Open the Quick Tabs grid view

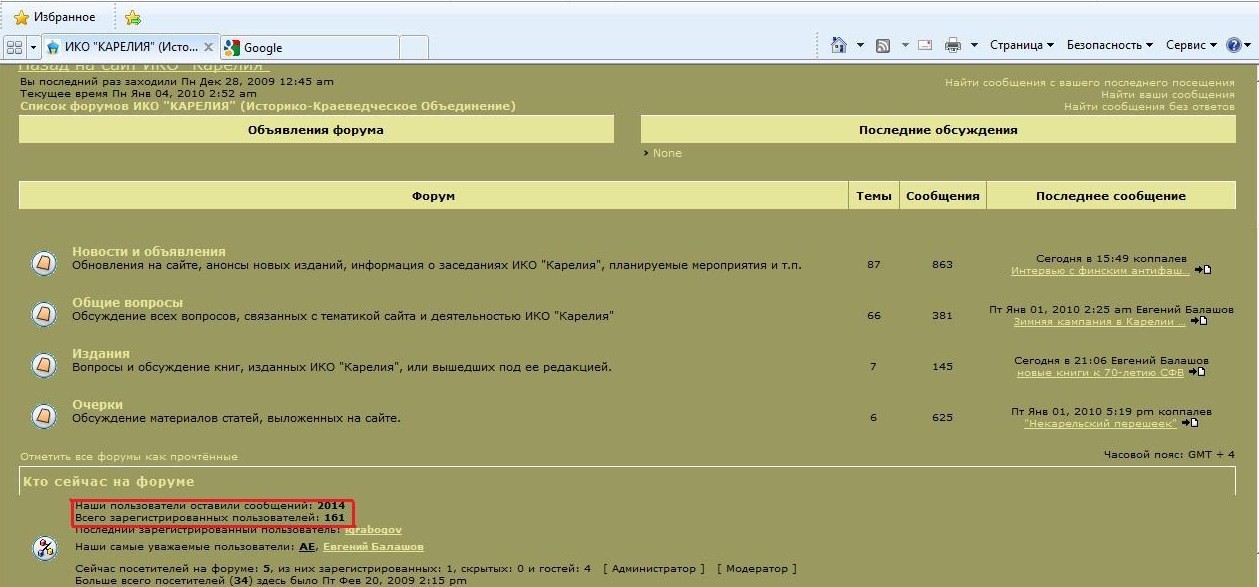[14, 47]
